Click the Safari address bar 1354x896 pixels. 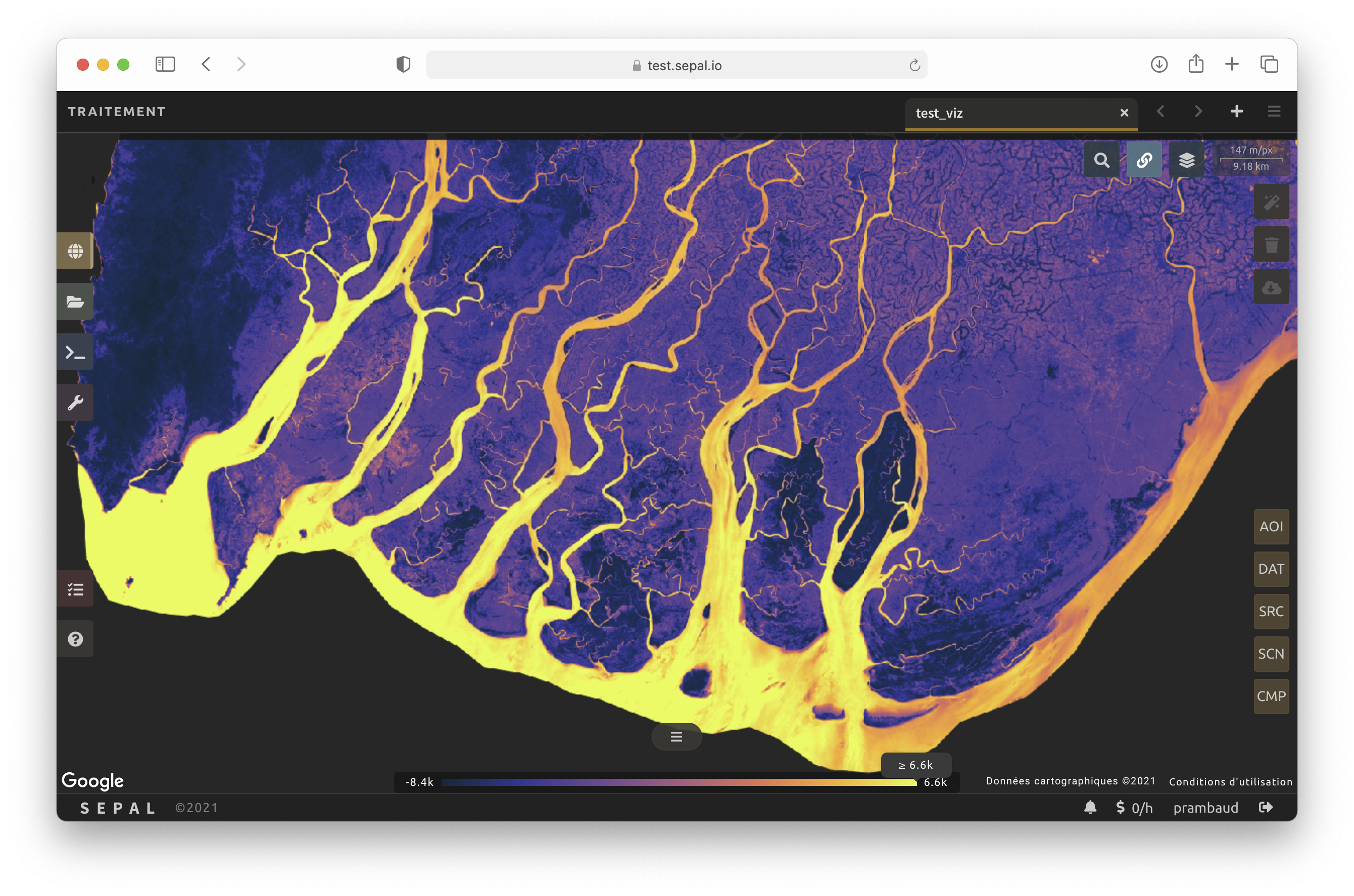676,65
